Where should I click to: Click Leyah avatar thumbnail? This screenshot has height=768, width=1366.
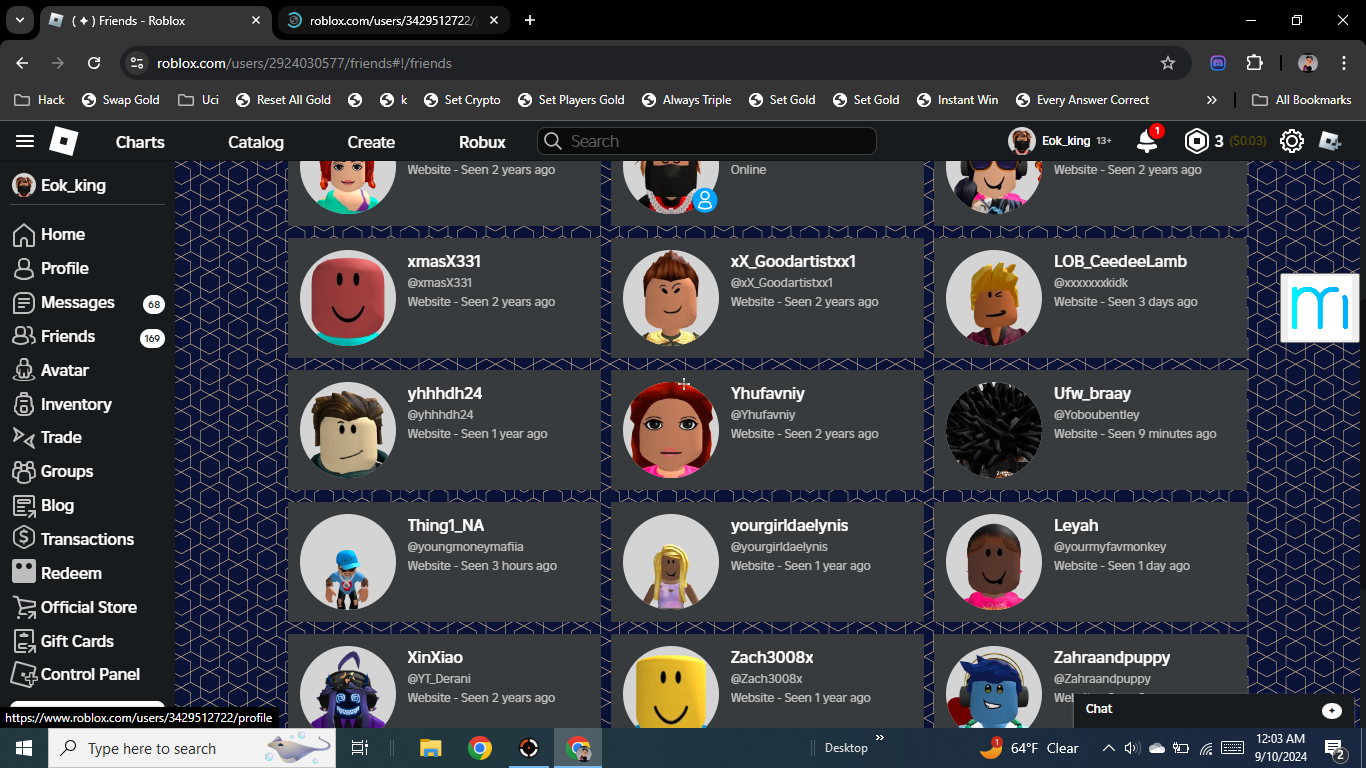click(994, 562)
